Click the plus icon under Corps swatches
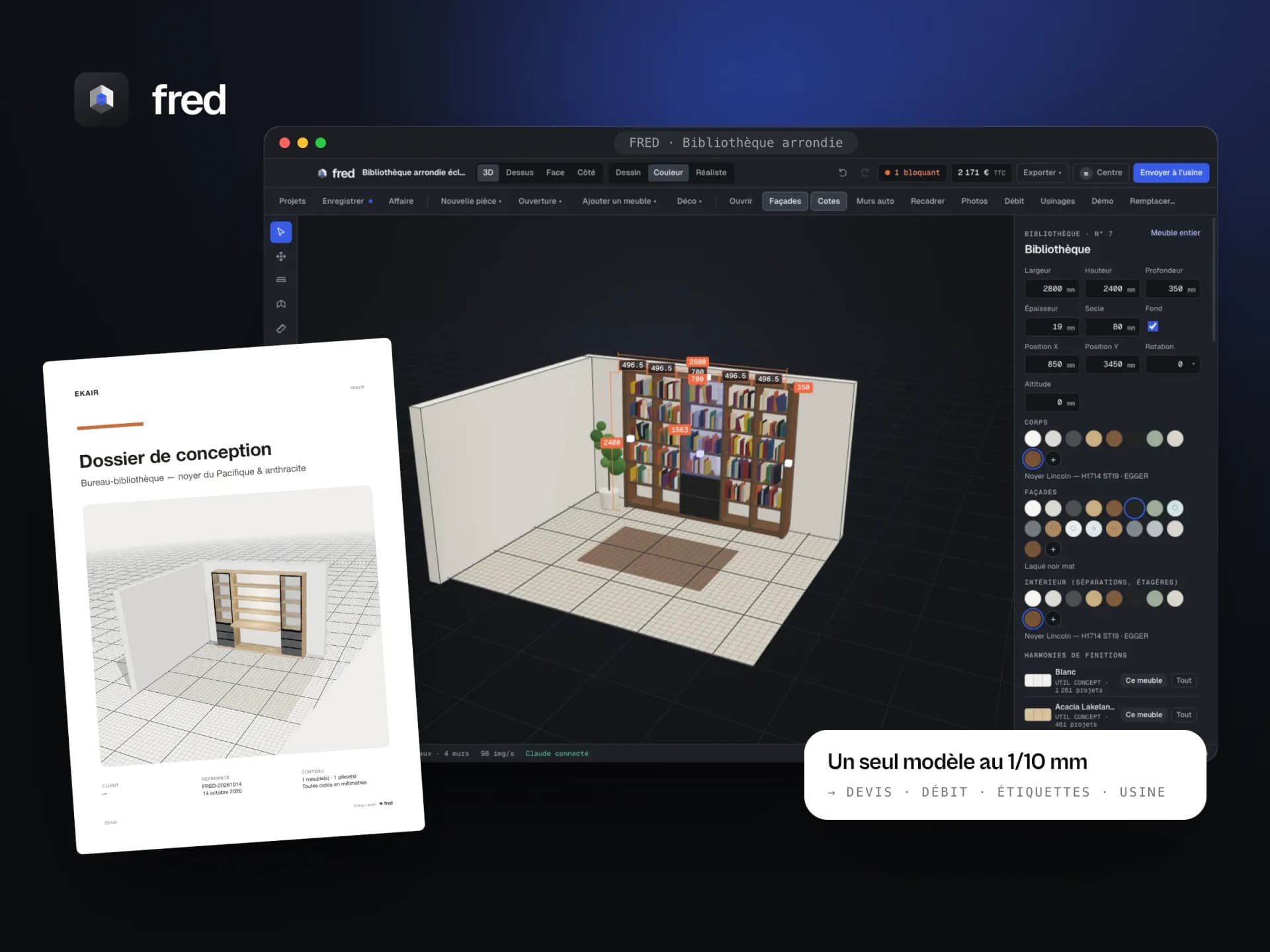The width and height of the screenshot is (1270, 952). point(1053,459)
